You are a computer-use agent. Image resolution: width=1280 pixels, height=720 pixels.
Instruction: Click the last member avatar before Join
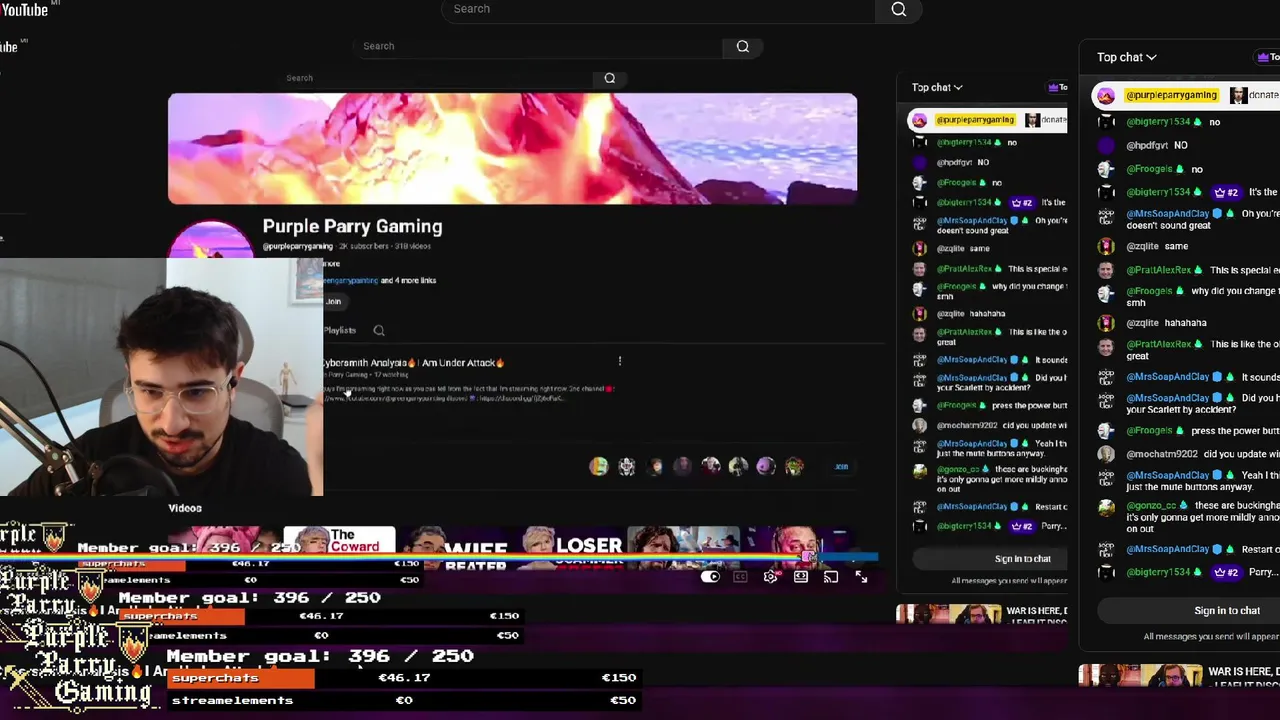pyautogui.click(x=794, y=466)
